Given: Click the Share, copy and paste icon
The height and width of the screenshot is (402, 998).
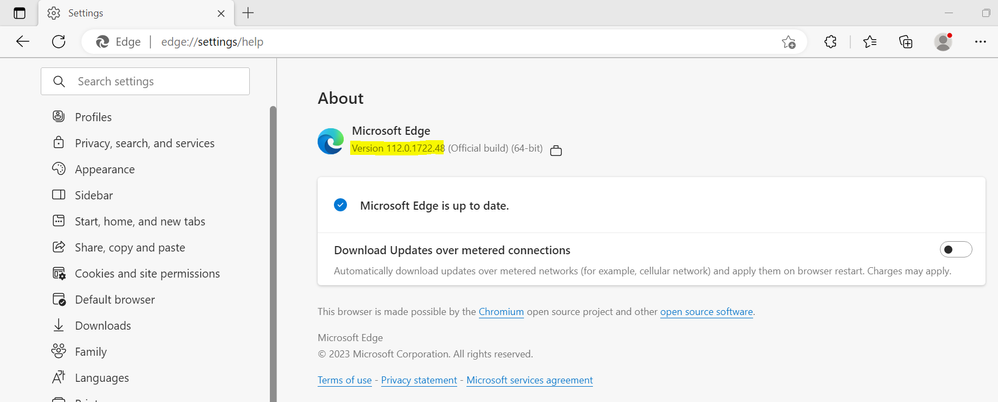Looking at the screenshot, I should tap(59, 247).
